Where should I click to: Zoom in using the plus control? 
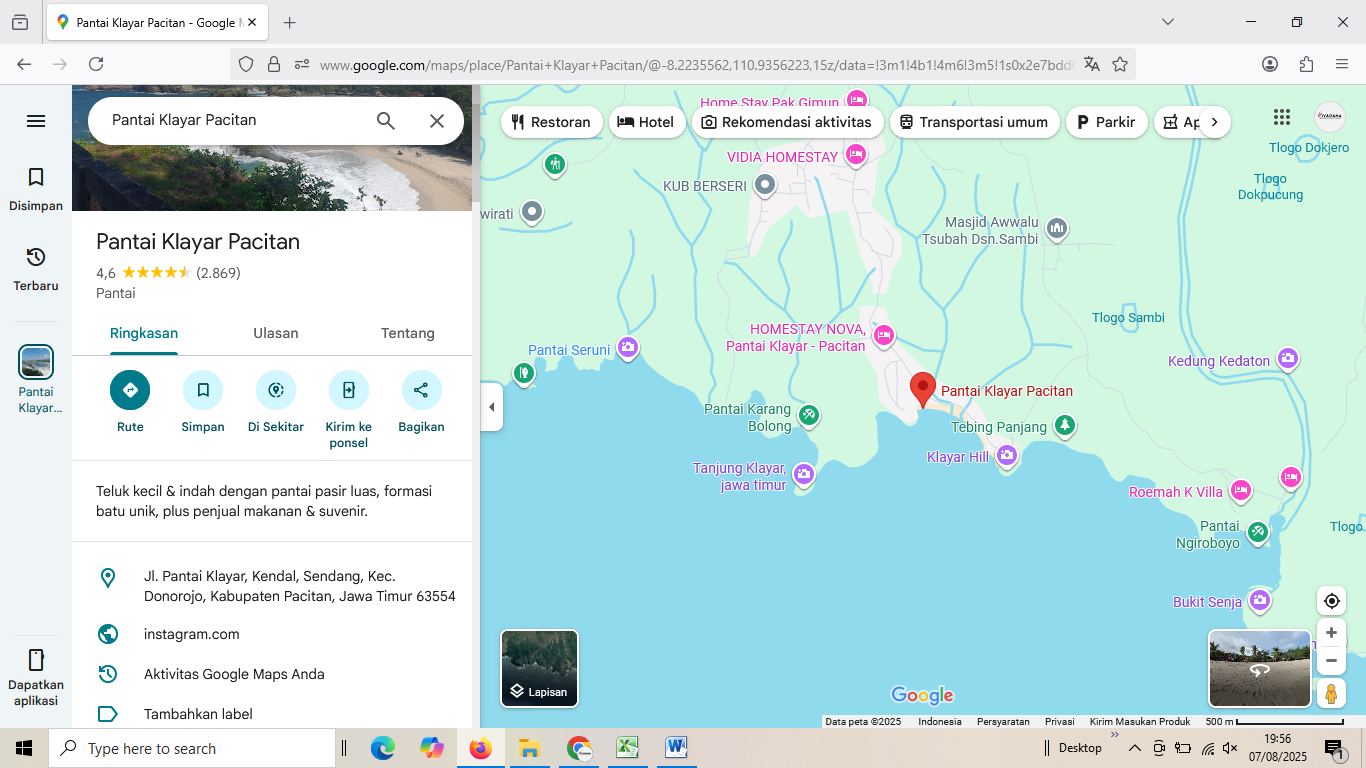point(1331,632)
